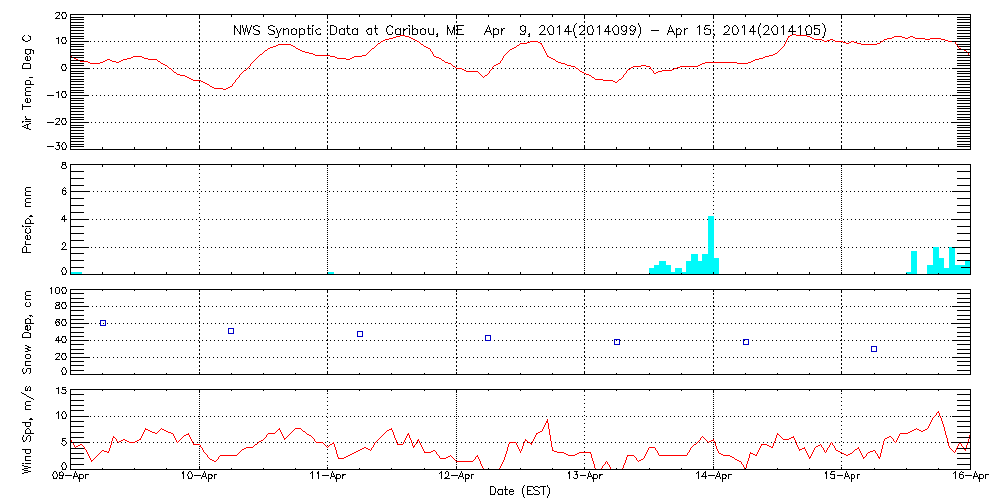Click the '12-Apr' date tick label

tap(456, 478)
